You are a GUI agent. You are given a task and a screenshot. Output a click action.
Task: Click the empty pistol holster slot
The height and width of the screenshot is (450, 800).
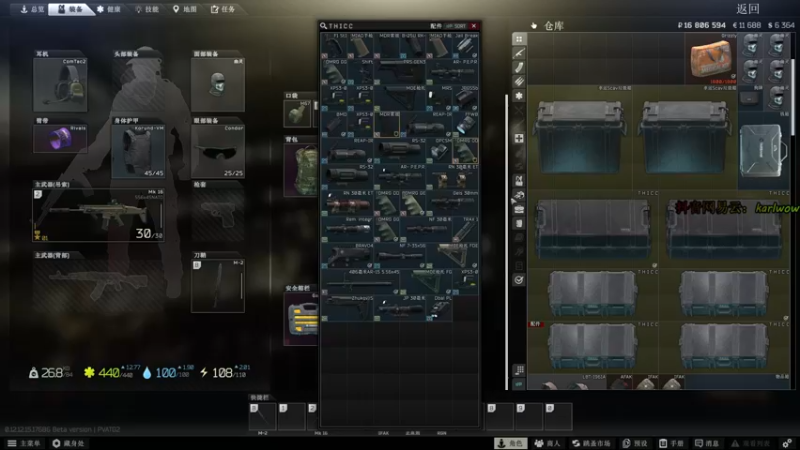[x=218, y=215]
